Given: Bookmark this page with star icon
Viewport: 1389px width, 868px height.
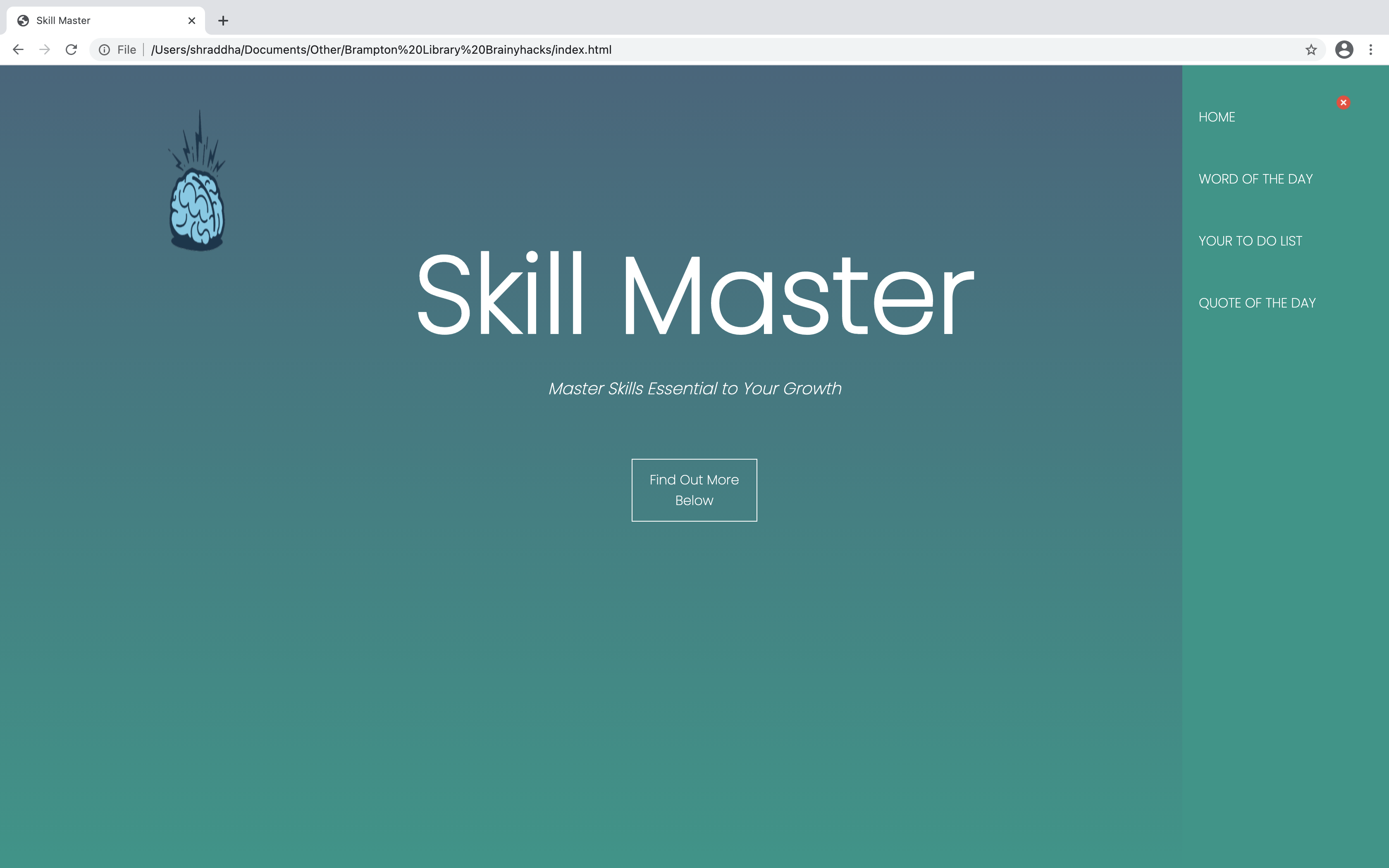Looking at the screenshot, I should pos(1310,50).
